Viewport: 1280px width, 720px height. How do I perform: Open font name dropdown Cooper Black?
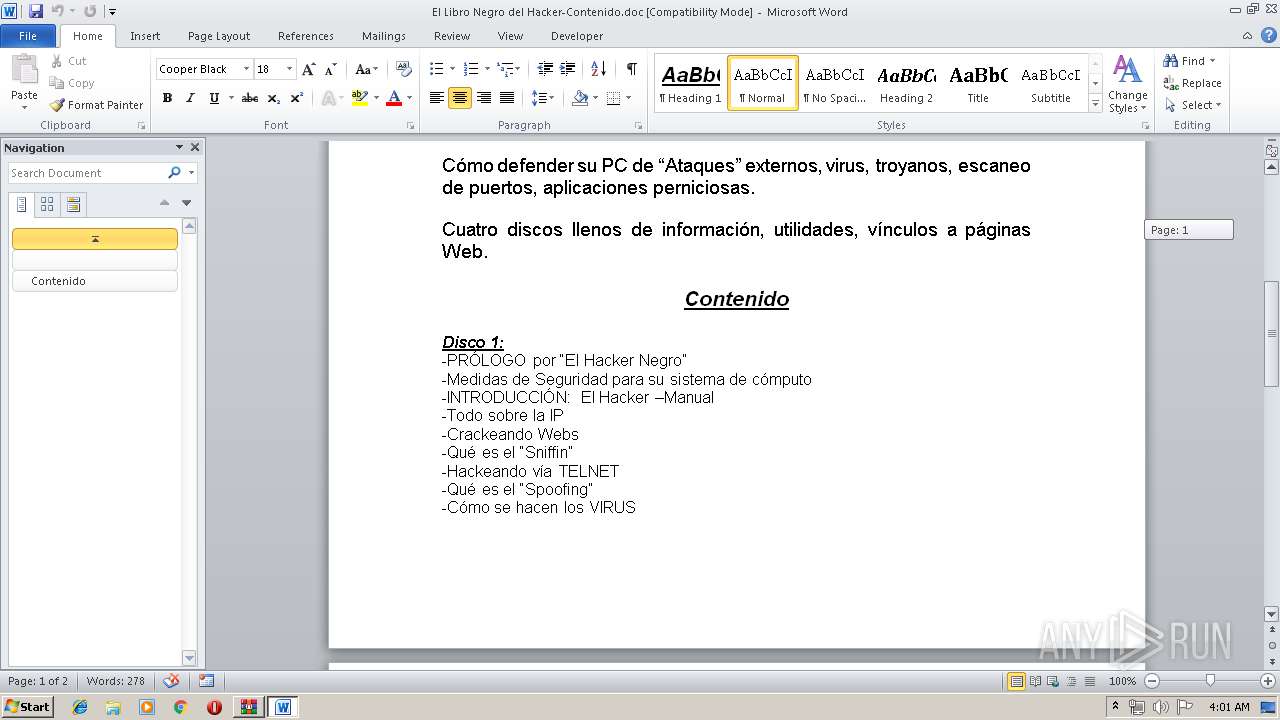coord(246,69)
